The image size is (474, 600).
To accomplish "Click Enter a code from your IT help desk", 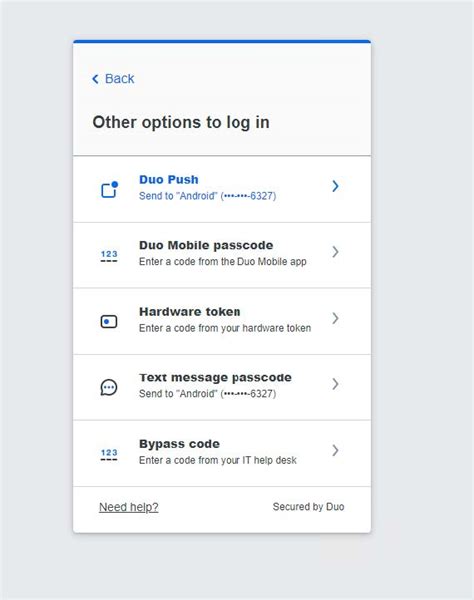I will [x=218, y=460].
